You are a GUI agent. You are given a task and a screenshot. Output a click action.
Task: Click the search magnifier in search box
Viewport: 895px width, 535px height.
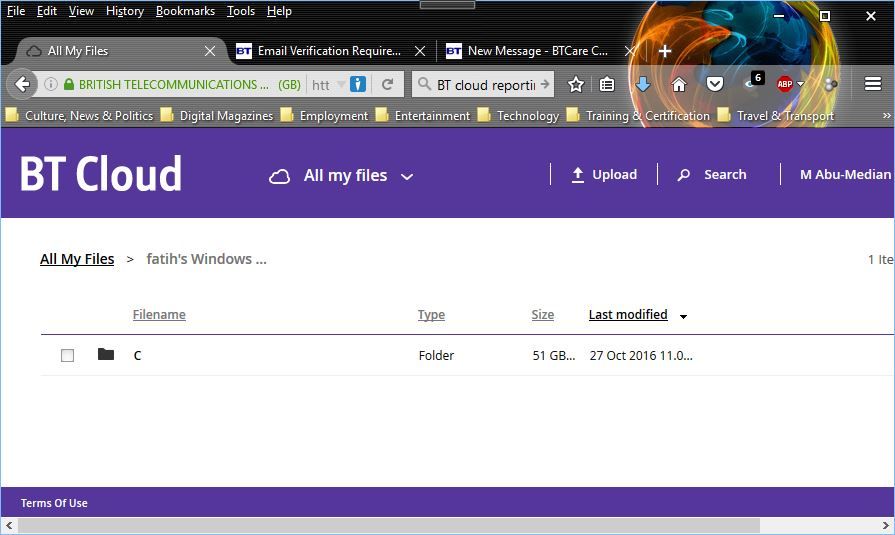424,84
